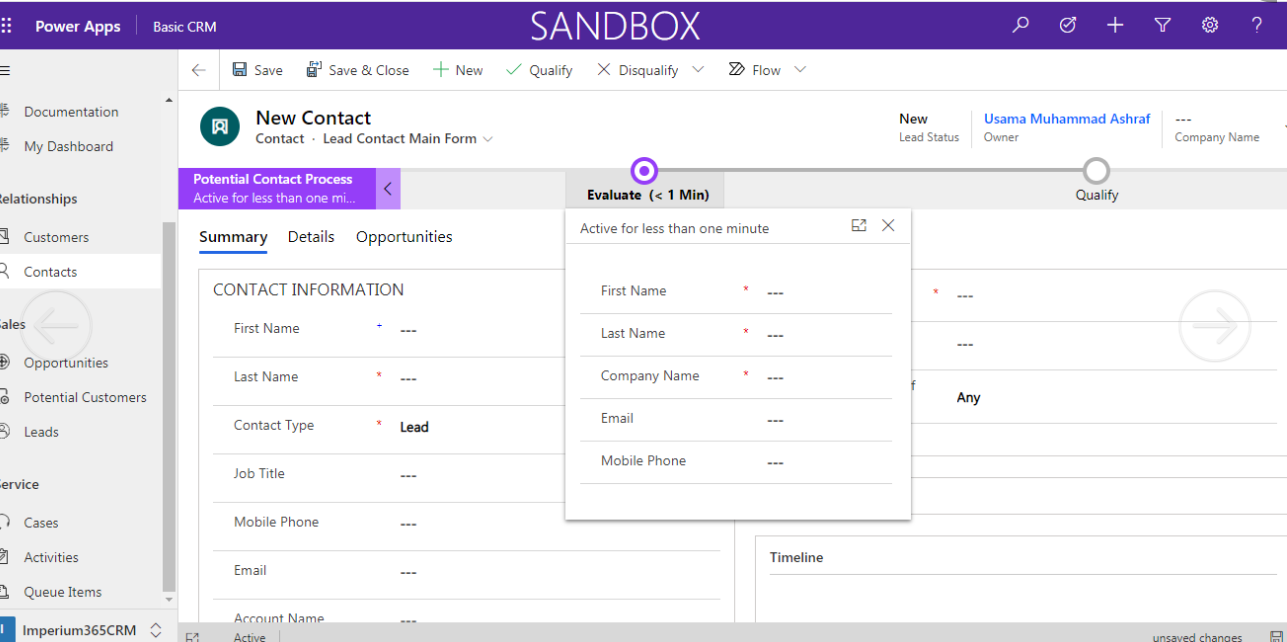
Task: Click the help question mark icon
Action: coord(1257,26)
